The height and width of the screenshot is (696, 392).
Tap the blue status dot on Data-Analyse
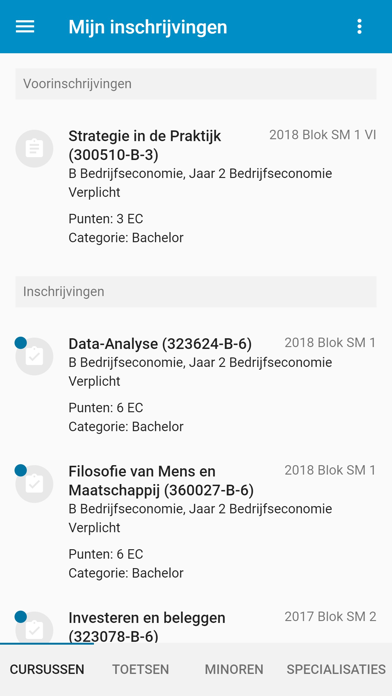click(20, 343)
